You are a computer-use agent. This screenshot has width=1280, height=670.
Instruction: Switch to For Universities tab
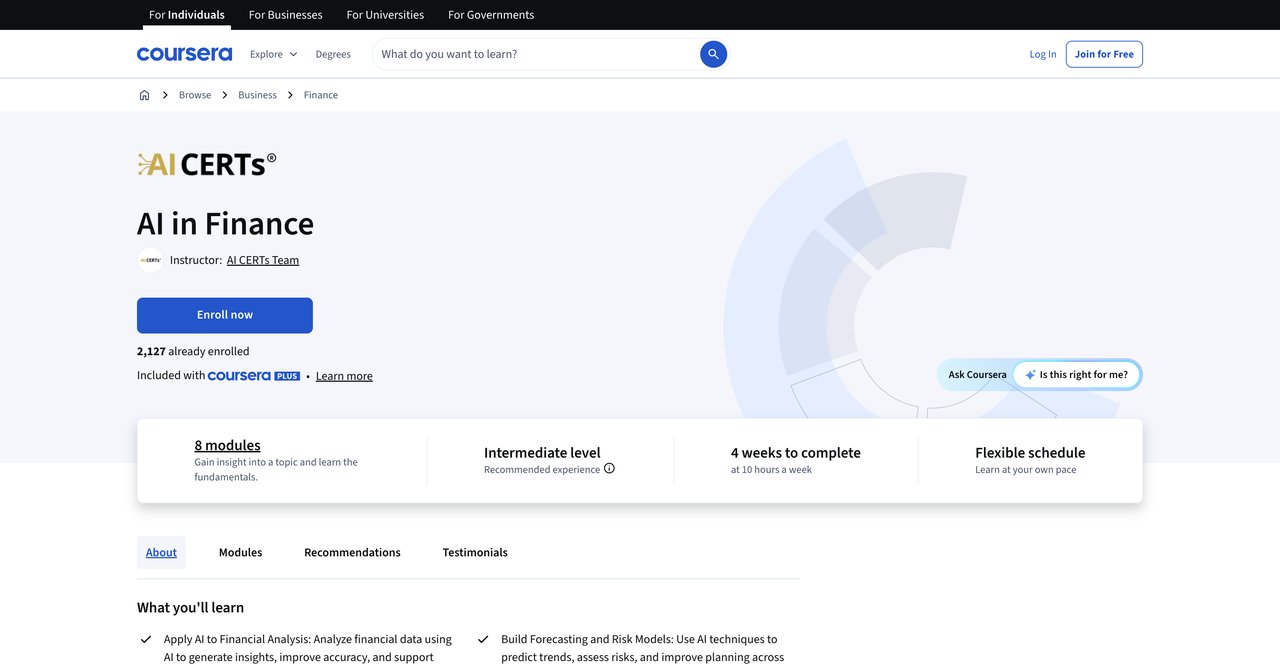385,15
